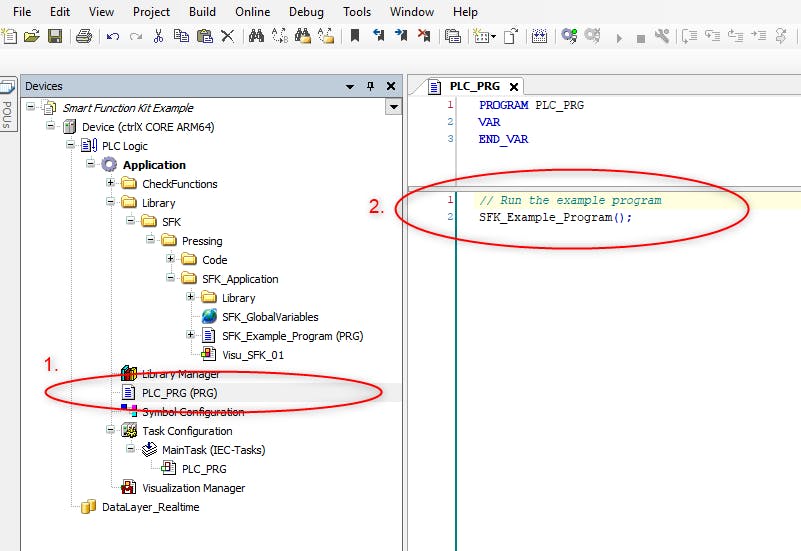This screenshot has height=551, width=801.
Task: Click the Redo toolbar icon
Action: tap(136, 36)
